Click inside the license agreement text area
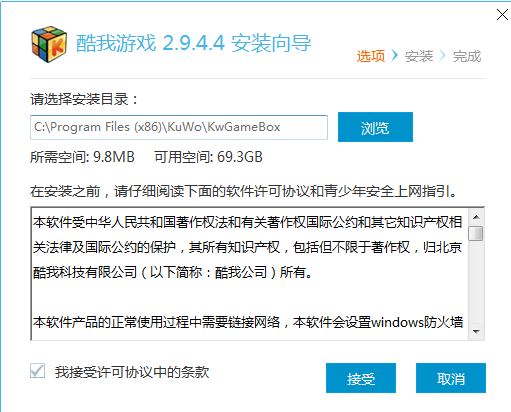 click(x=250, y=274)
